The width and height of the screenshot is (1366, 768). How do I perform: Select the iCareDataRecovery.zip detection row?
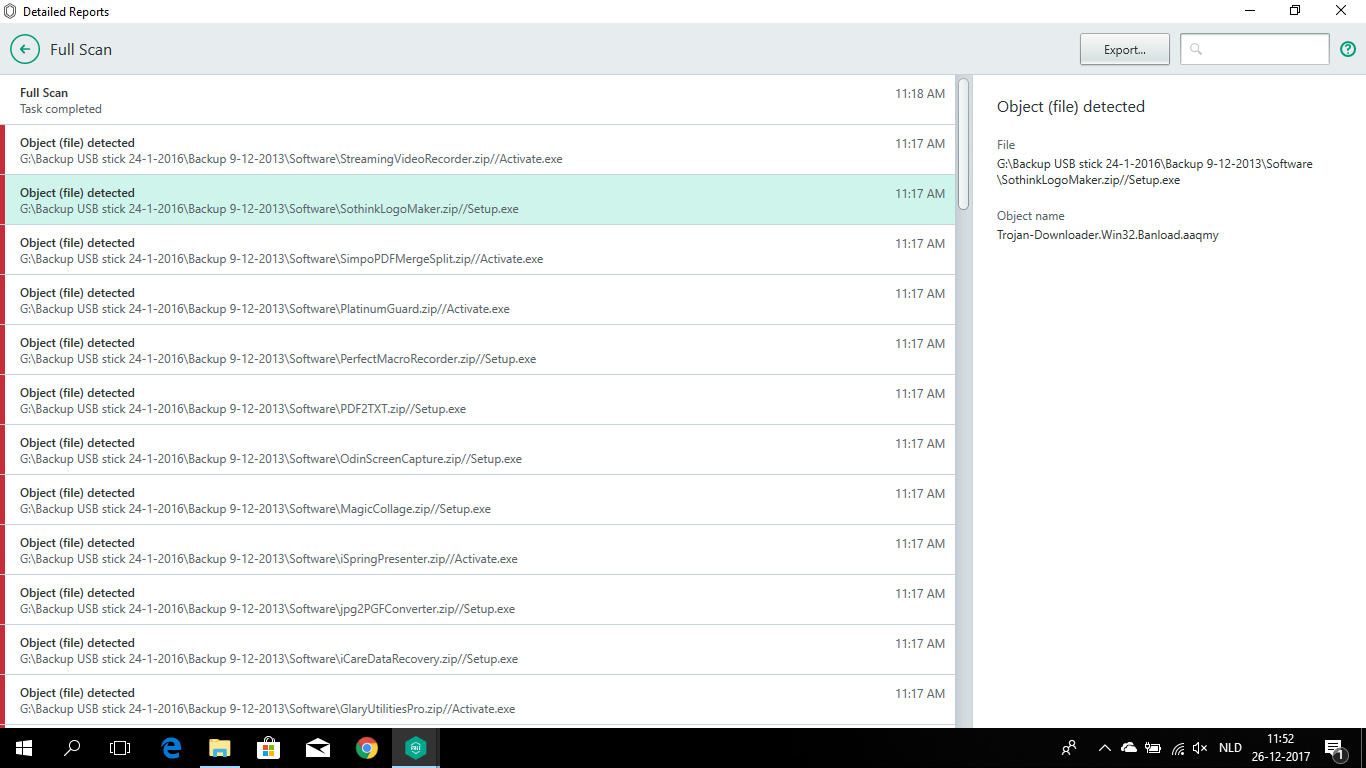[477, 650]
